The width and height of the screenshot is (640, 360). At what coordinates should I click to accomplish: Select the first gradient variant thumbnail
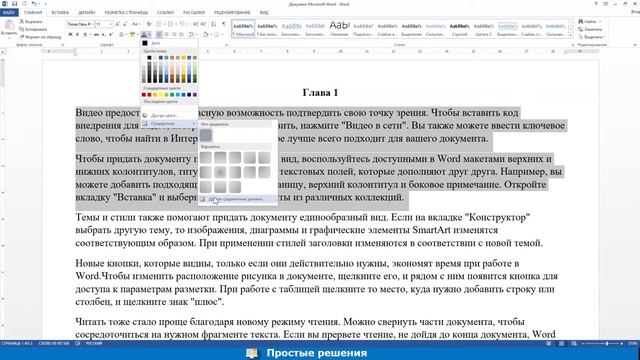click(x=206, y=158)
